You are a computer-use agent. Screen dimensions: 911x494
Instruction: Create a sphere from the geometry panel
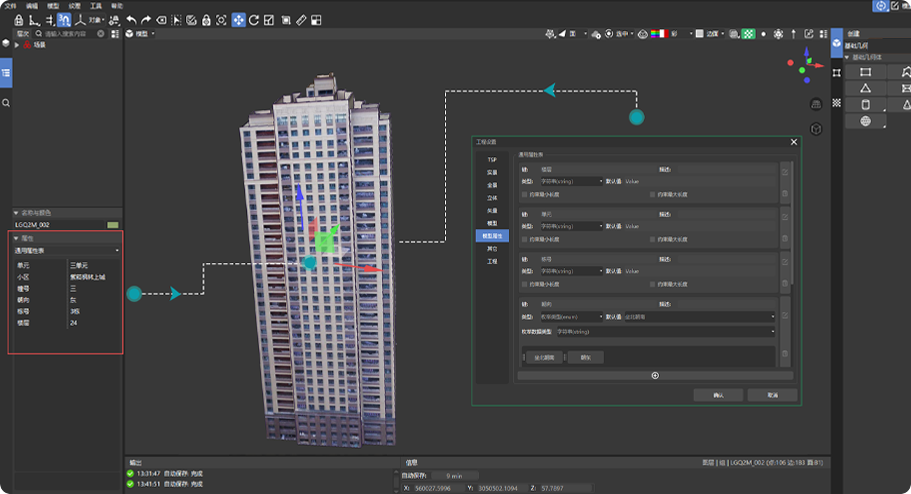tap(866, 121)
